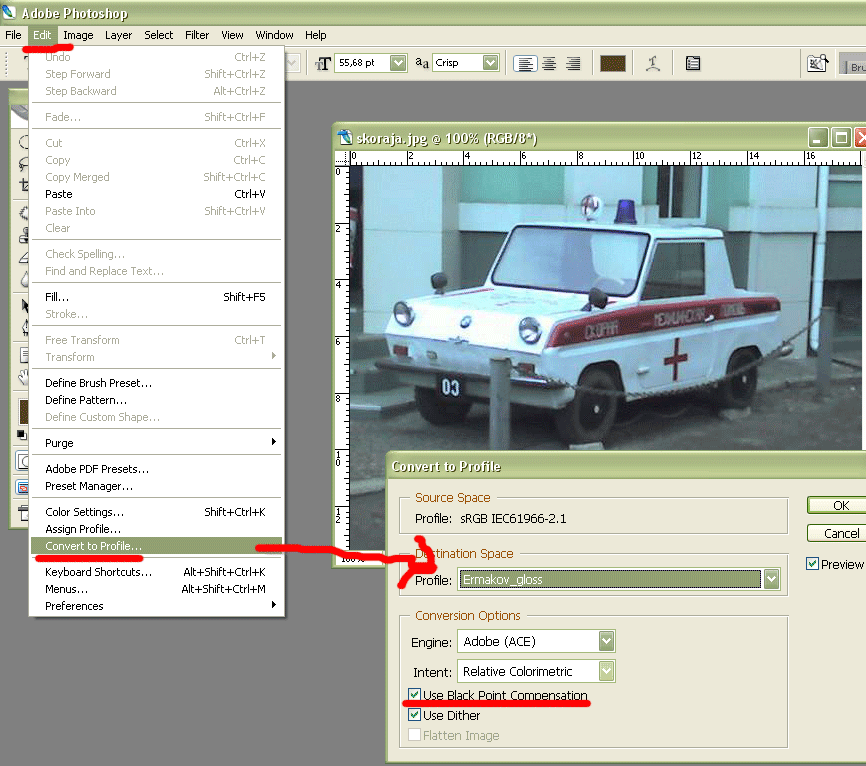
Task: Minimize the skoraja.jpg document window
Action: pyautogui.click(x=818, y=138)
